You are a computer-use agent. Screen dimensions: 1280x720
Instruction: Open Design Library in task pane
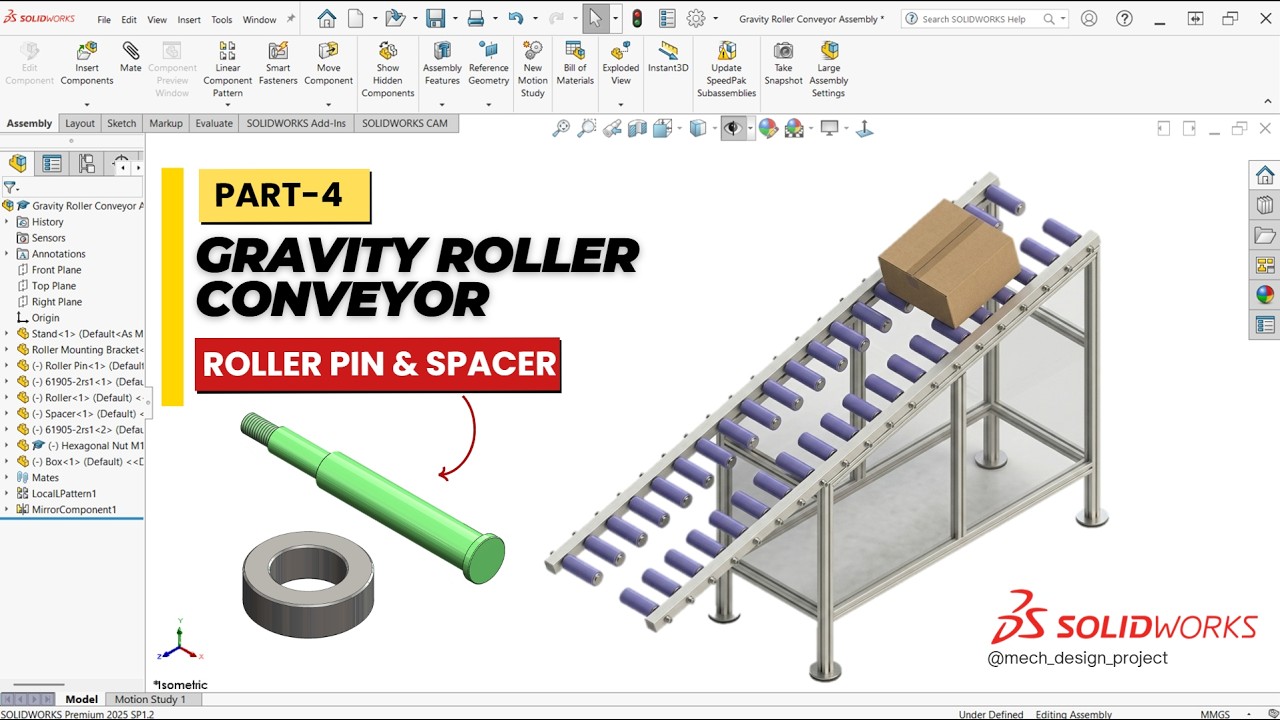pos(1265,206)
